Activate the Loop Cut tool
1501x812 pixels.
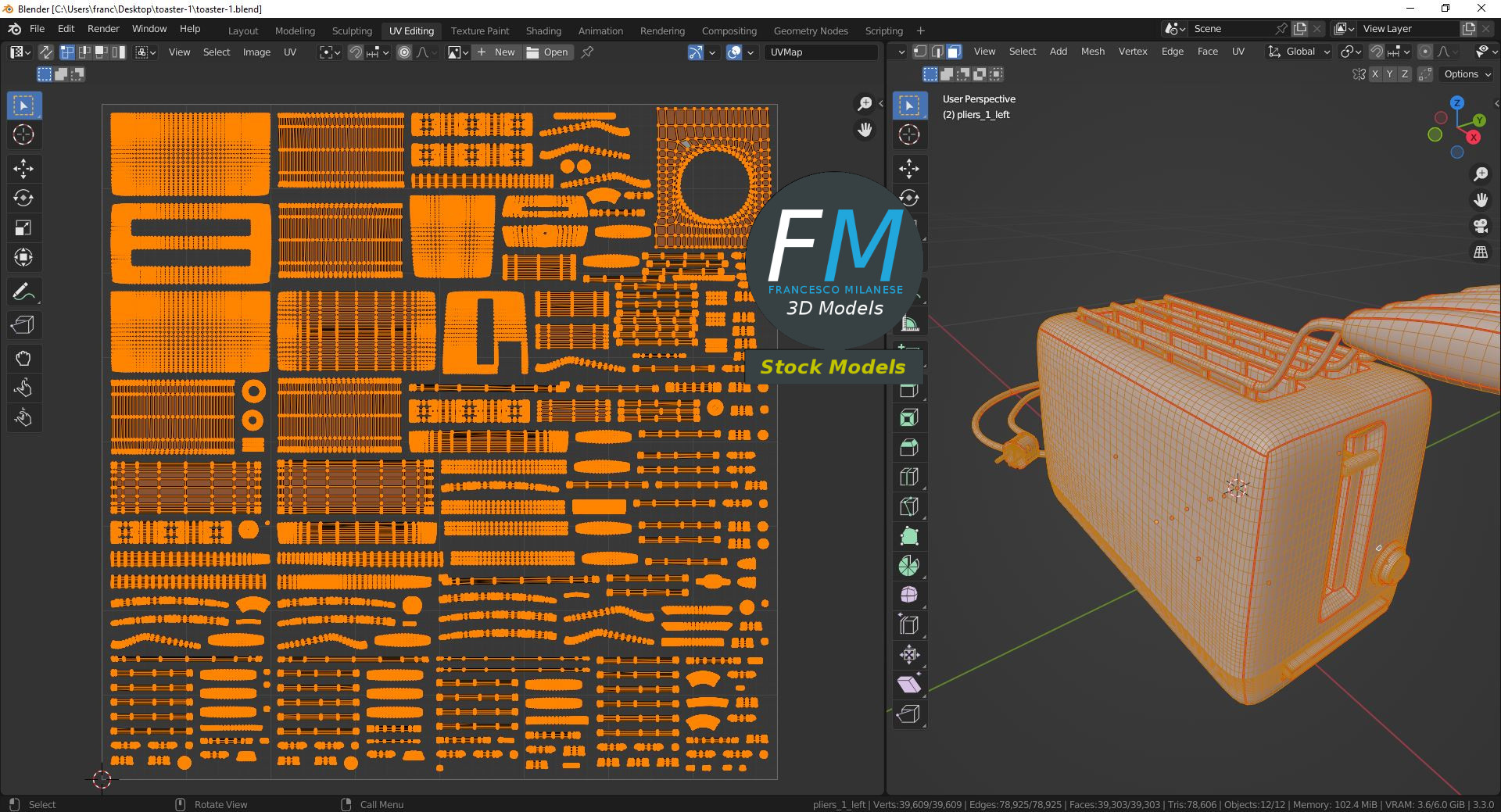coord(908,478)
